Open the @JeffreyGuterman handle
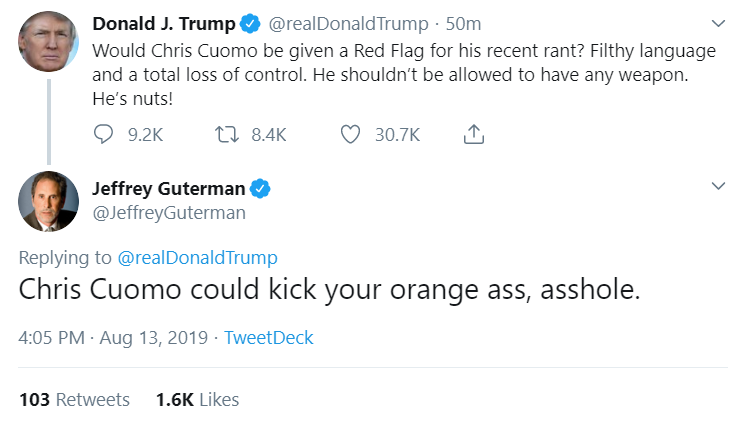The width and height of the screenshot is (747, 424). click(x=169, y=213)
